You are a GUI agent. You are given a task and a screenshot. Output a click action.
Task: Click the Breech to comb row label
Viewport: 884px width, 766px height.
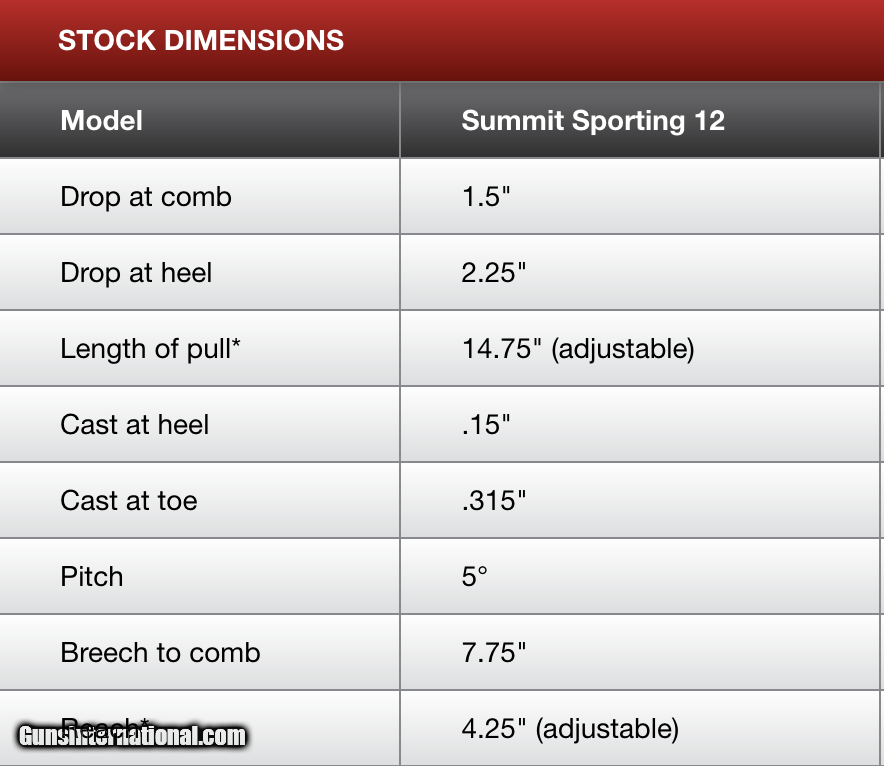pos(161,653)
